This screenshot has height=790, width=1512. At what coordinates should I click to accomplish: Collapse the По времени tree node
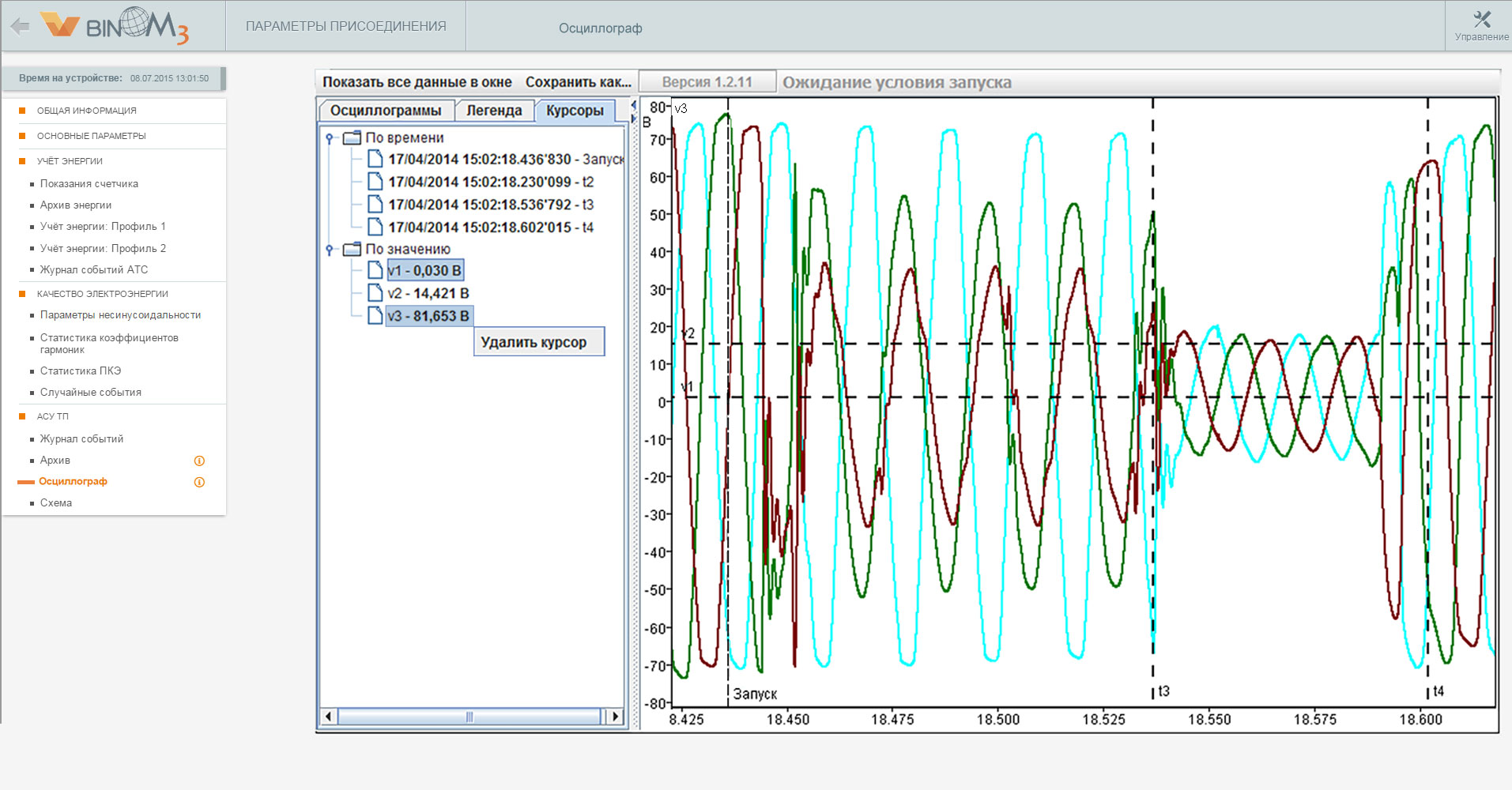tap(329, 138)
